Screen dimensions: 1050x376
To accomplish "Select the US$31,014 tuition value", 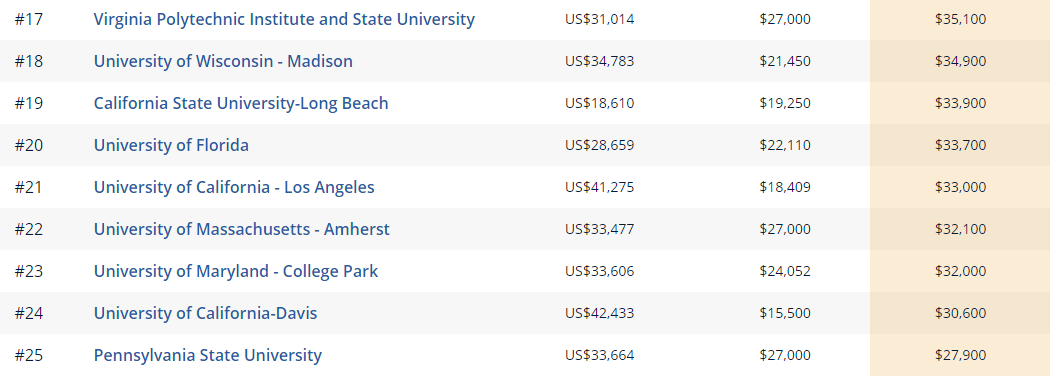I will 599,19.
